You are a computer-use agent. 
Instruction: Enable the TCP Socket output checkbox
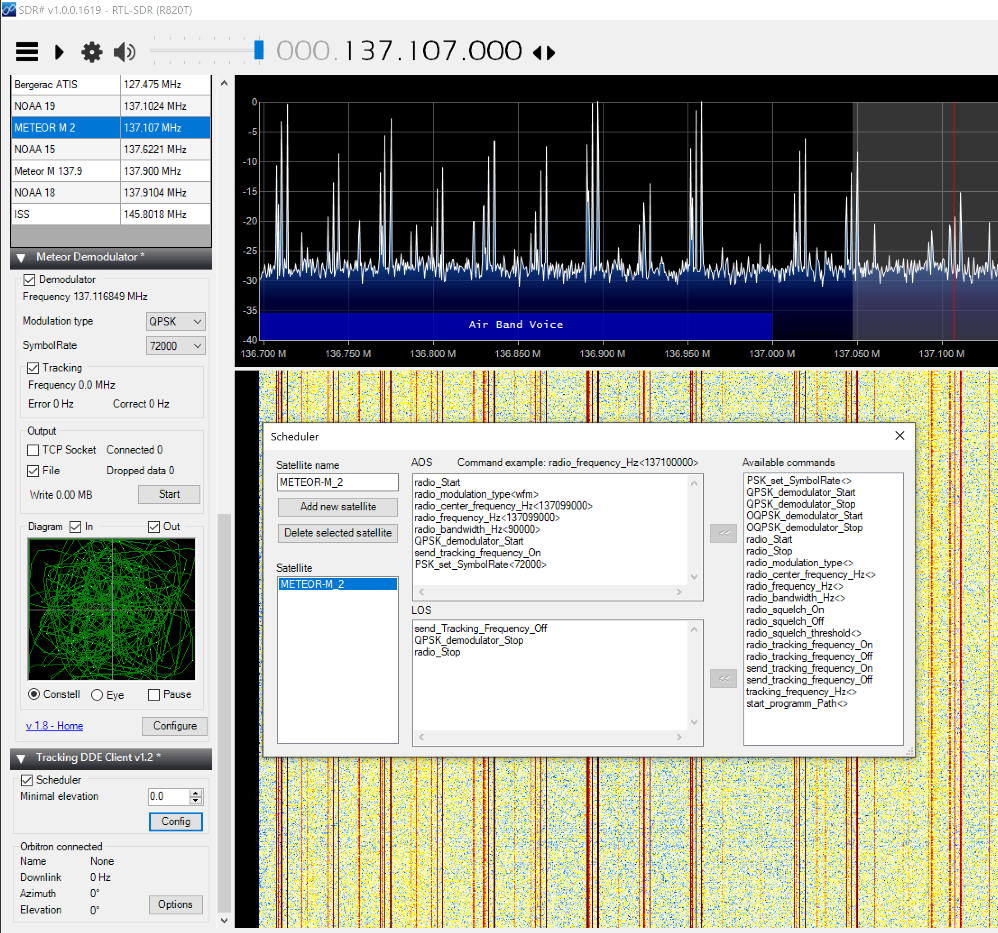[34, 450]
